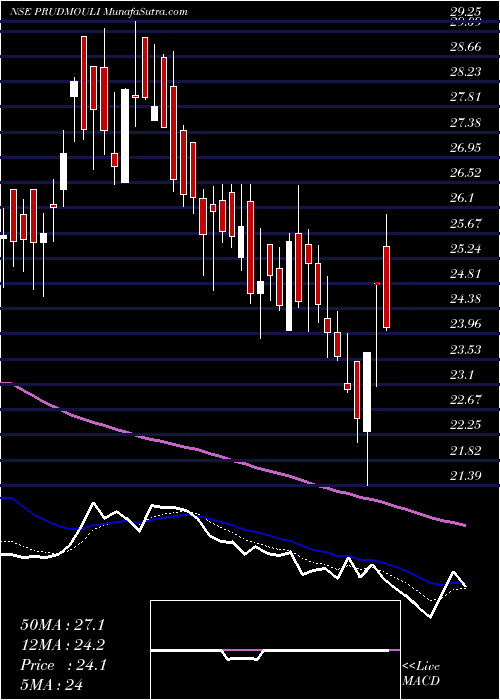The height and width of the screenshot is (700, 500).
Task: Click the 22.67 price axis label
Action: point(466,399)
